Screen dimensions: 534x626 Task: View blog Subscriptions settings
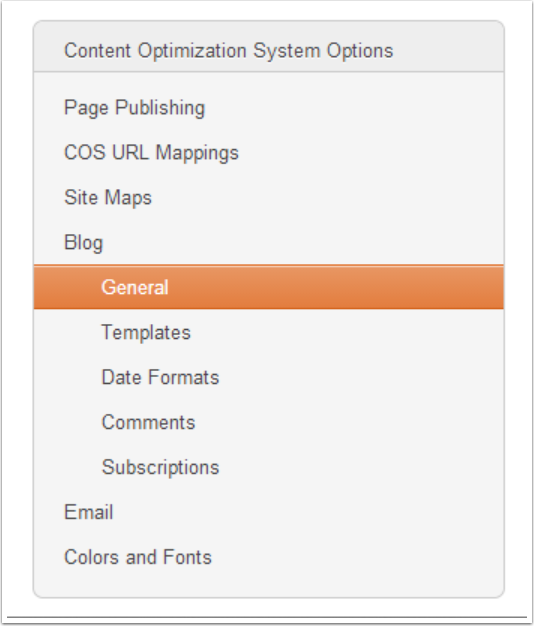pyautogui.click(x=160, y=468)
